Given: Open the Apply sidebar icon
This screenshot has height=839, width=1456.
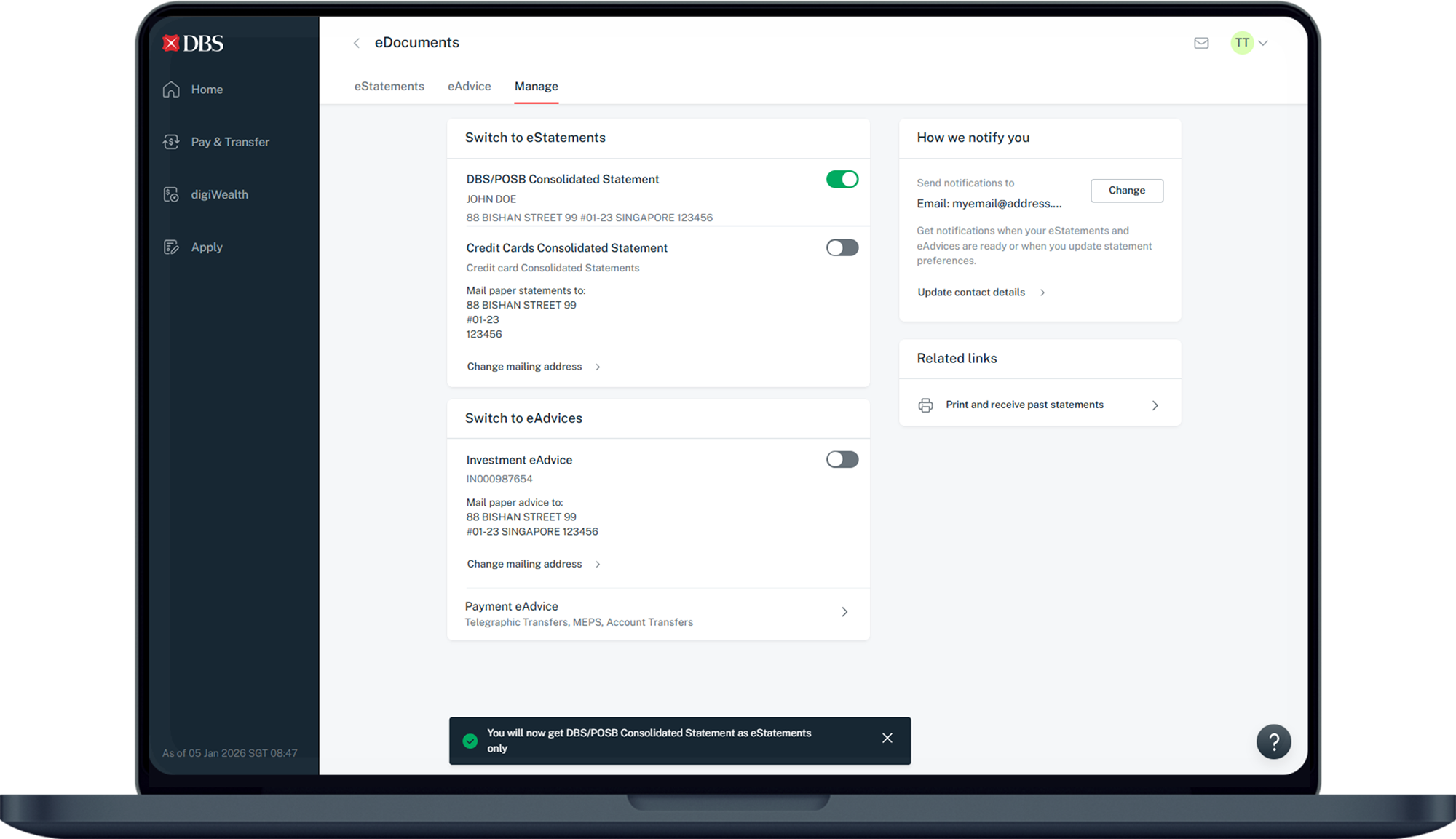Looking at the screenshot, I should [x=171, y=247].
